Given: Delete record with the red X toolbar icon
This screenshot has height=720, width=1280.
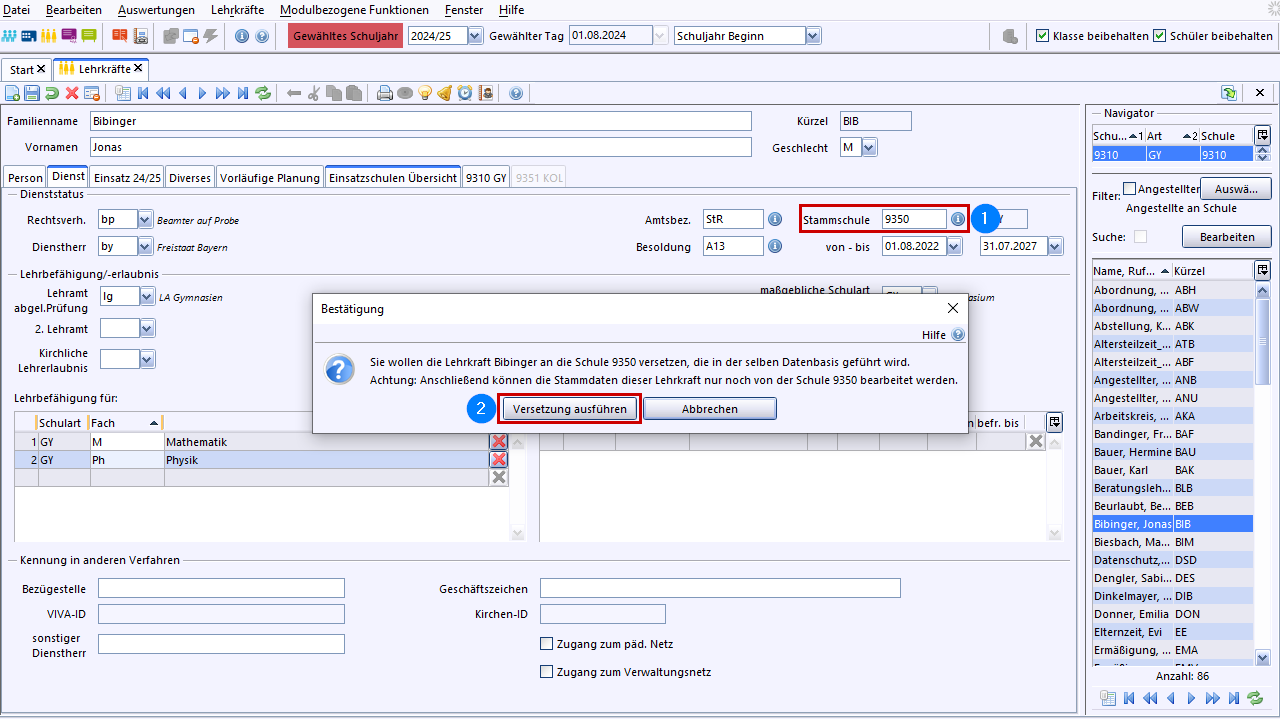Looking at the screenshot, I should coord(72,93).
